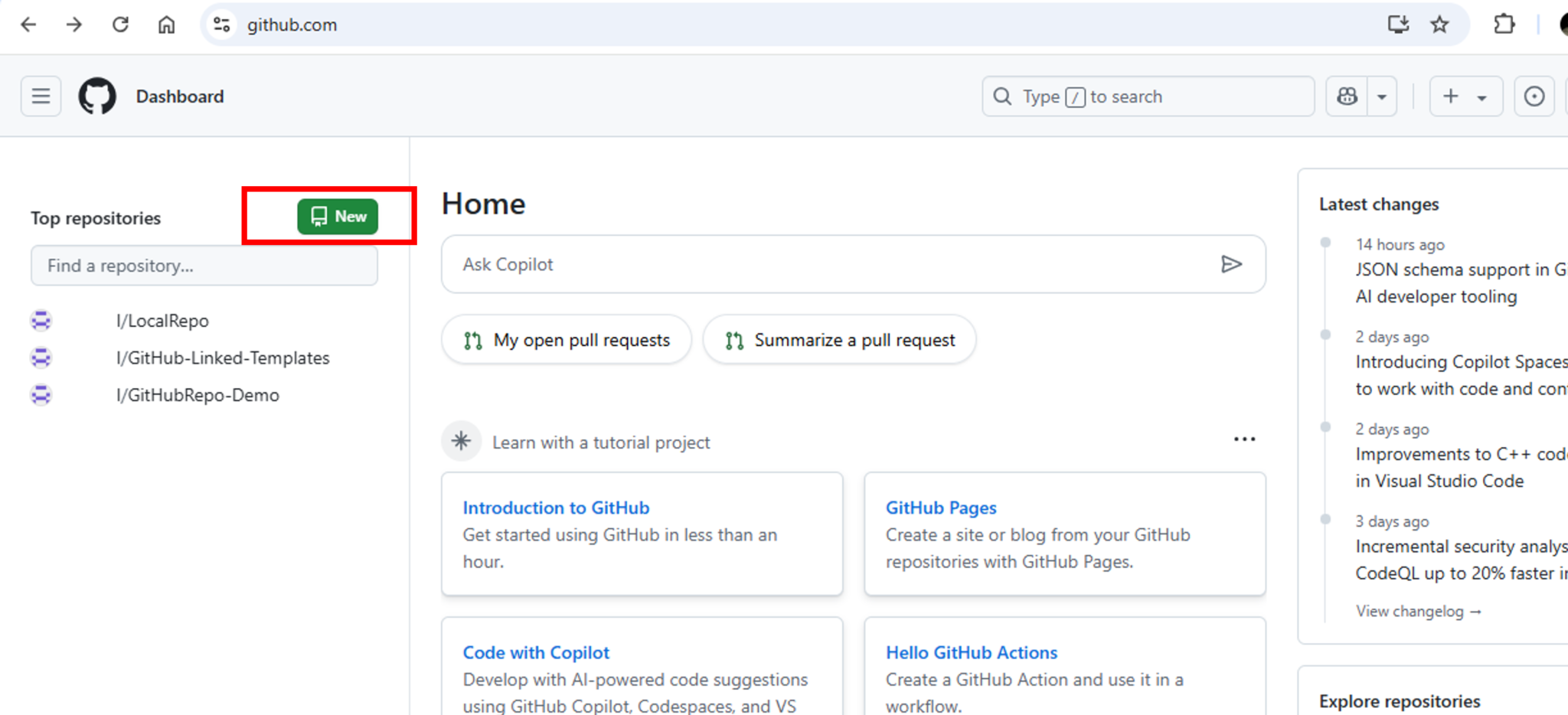This screenshot has width=1568, height=715.
Task: Click the GitHub logo to go home
Action: coord(96,96)
